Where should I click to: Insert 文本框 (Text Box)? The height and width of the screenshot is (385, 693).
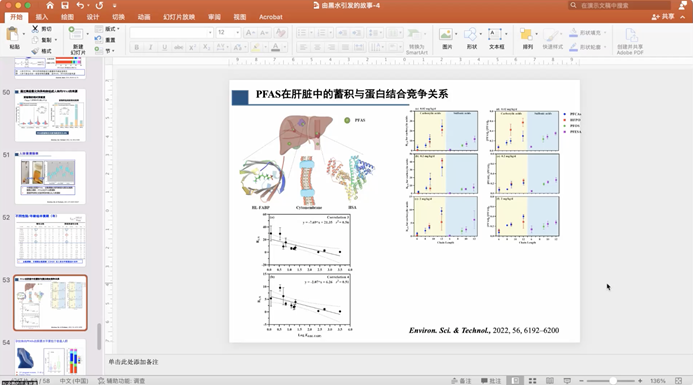[496, 38]
